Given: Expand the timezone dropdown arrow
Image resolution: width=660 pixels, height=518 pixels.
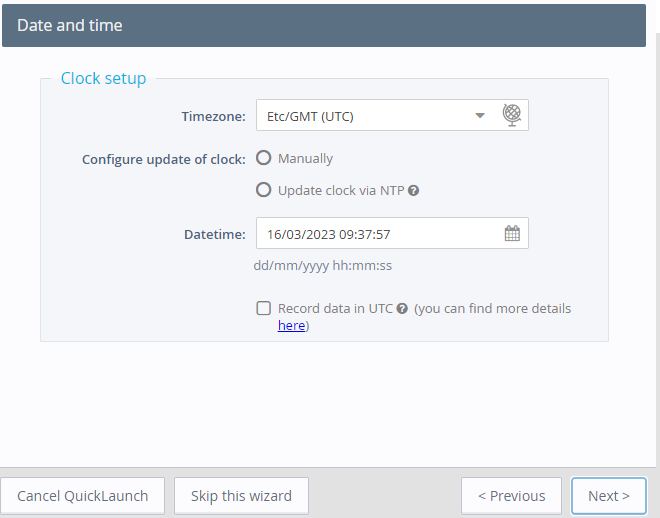Looking at the screenshot, I should coord(480,116).
